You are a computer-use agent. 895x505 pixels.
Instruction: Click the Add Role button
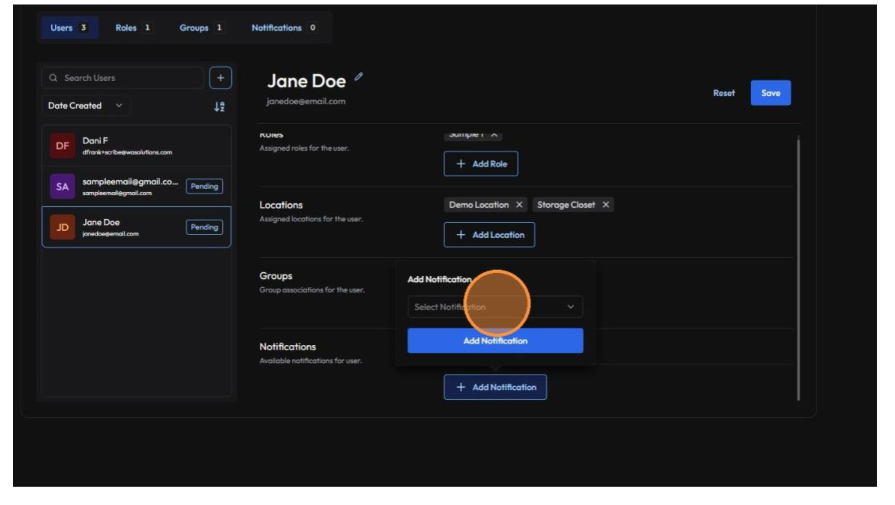(481, 164)
